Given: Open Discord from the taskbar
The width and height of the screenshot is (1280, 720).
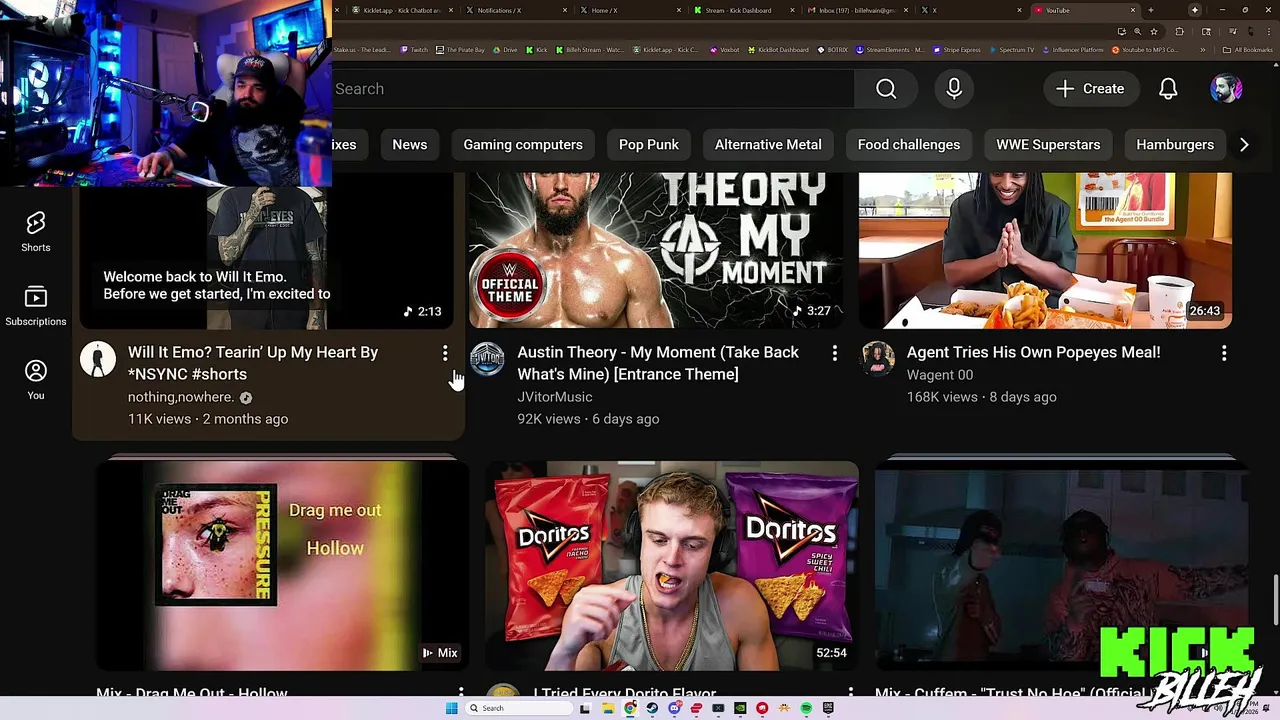Looking at the screenshot, I should 674,708.
